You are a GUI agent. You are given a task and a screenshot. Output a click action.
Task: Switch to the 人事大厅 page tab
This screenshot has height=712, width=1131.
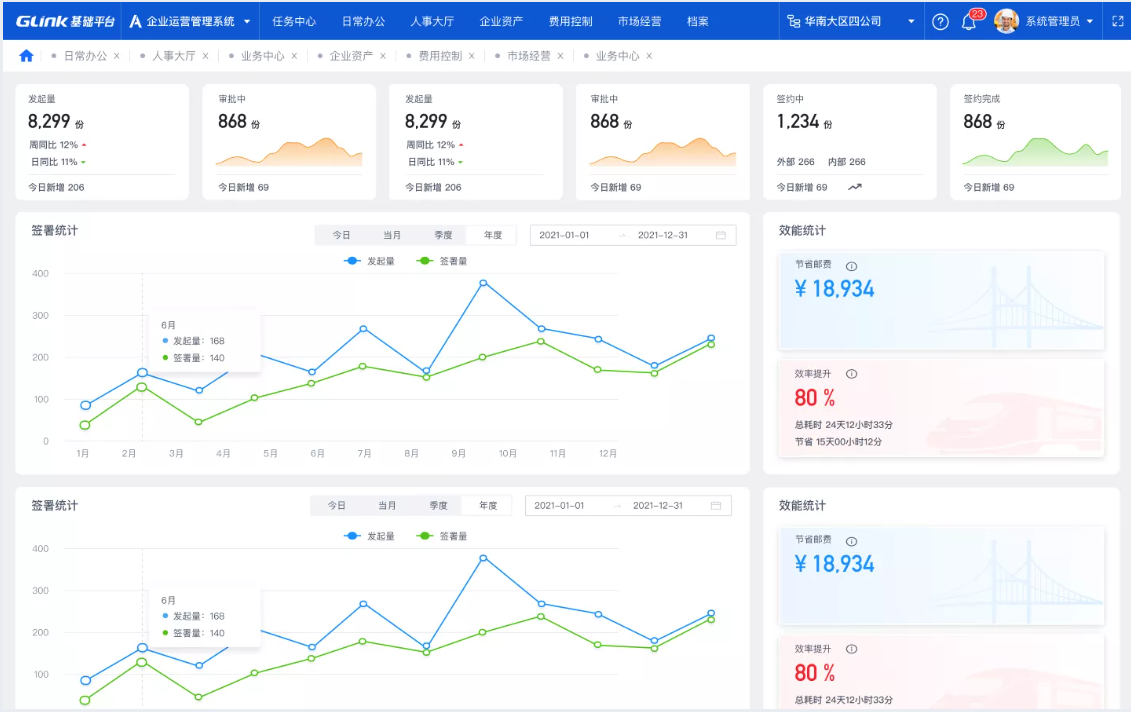pos(174,56)
